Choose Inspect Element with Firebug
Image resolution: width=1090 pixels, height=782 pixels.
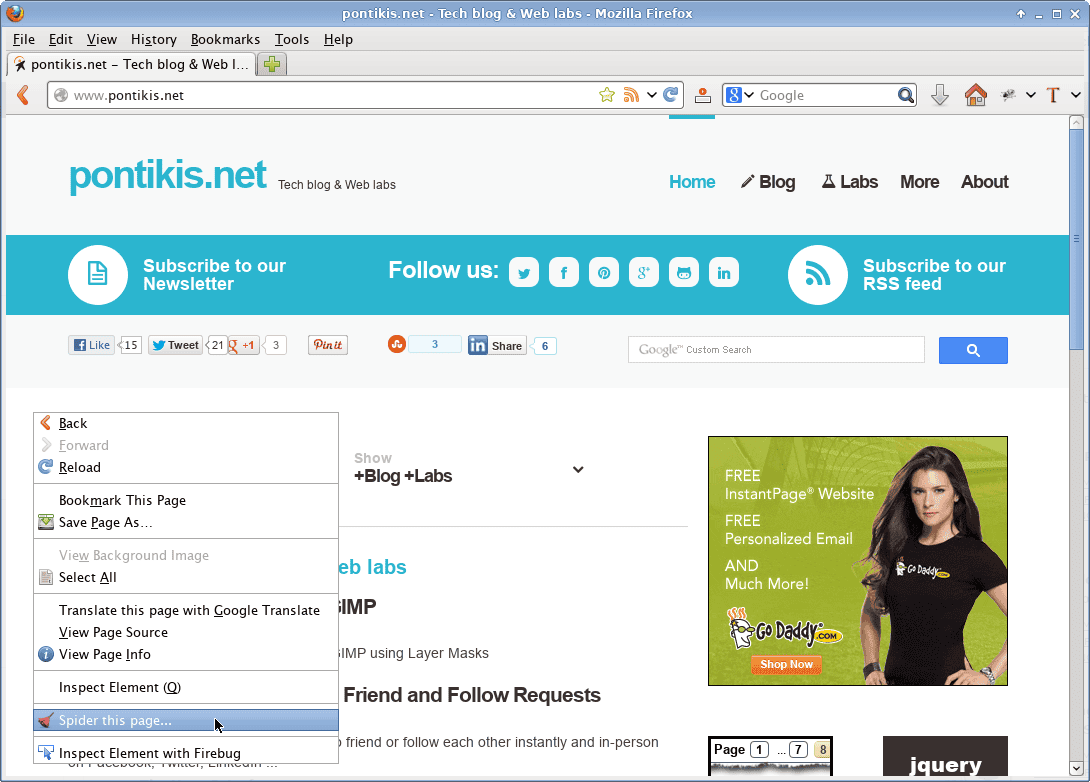pyautogui.click(x=186, y=753)
